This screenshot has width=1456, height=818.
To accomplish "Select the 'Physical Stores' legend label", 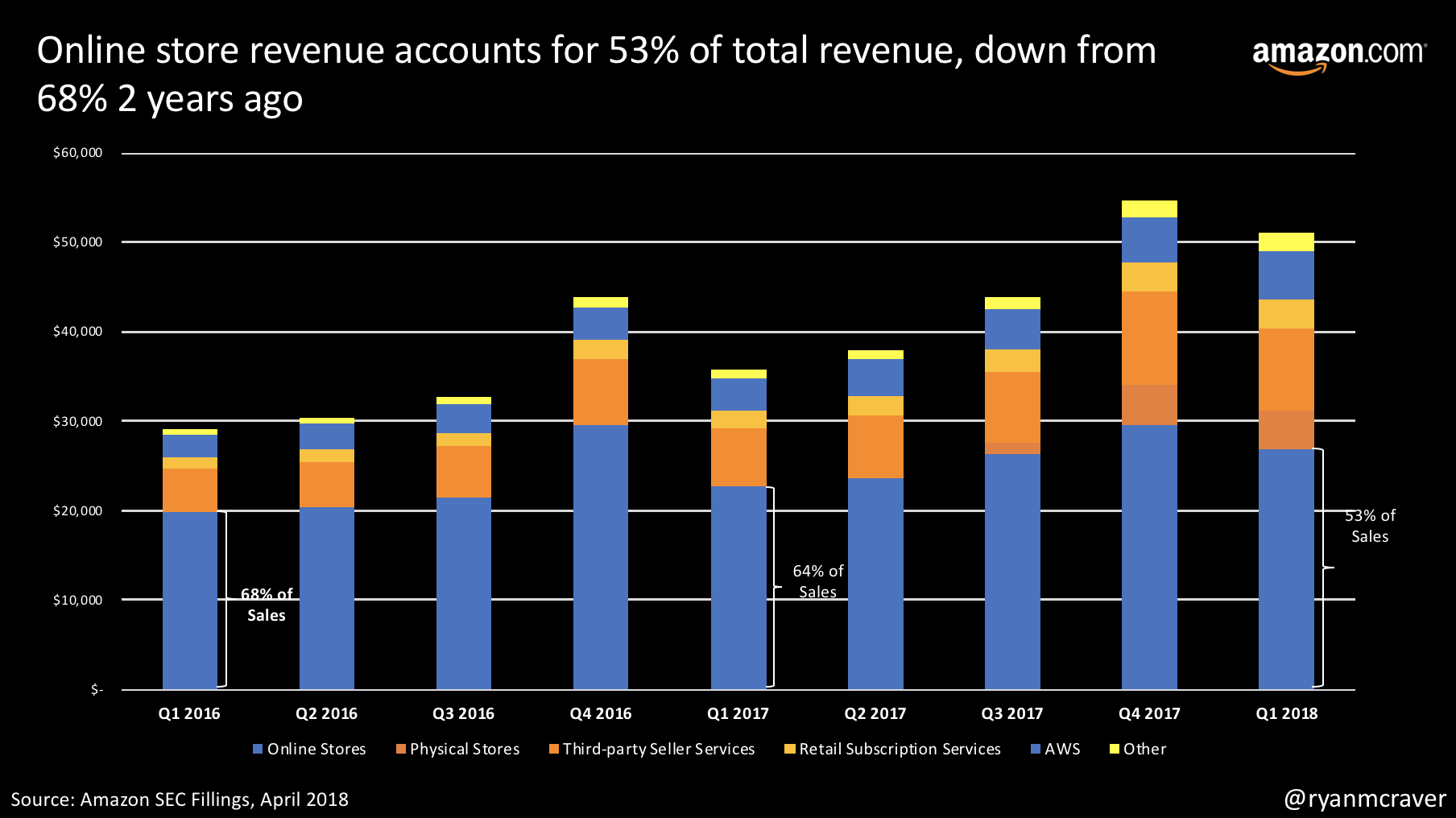I will [465, 750].
